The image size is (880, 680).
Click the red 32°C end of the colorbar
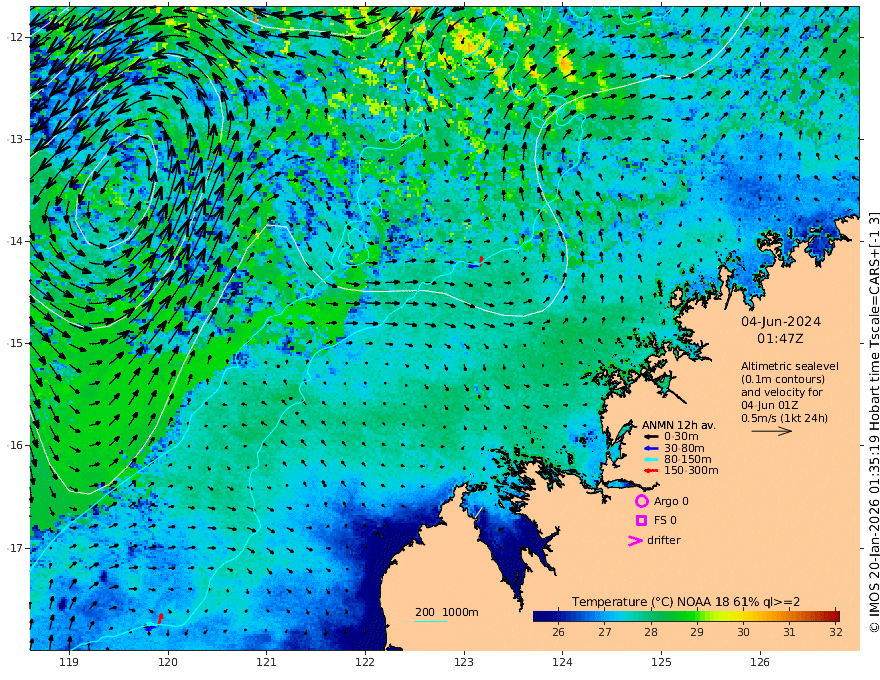click(x=835, y=616)
